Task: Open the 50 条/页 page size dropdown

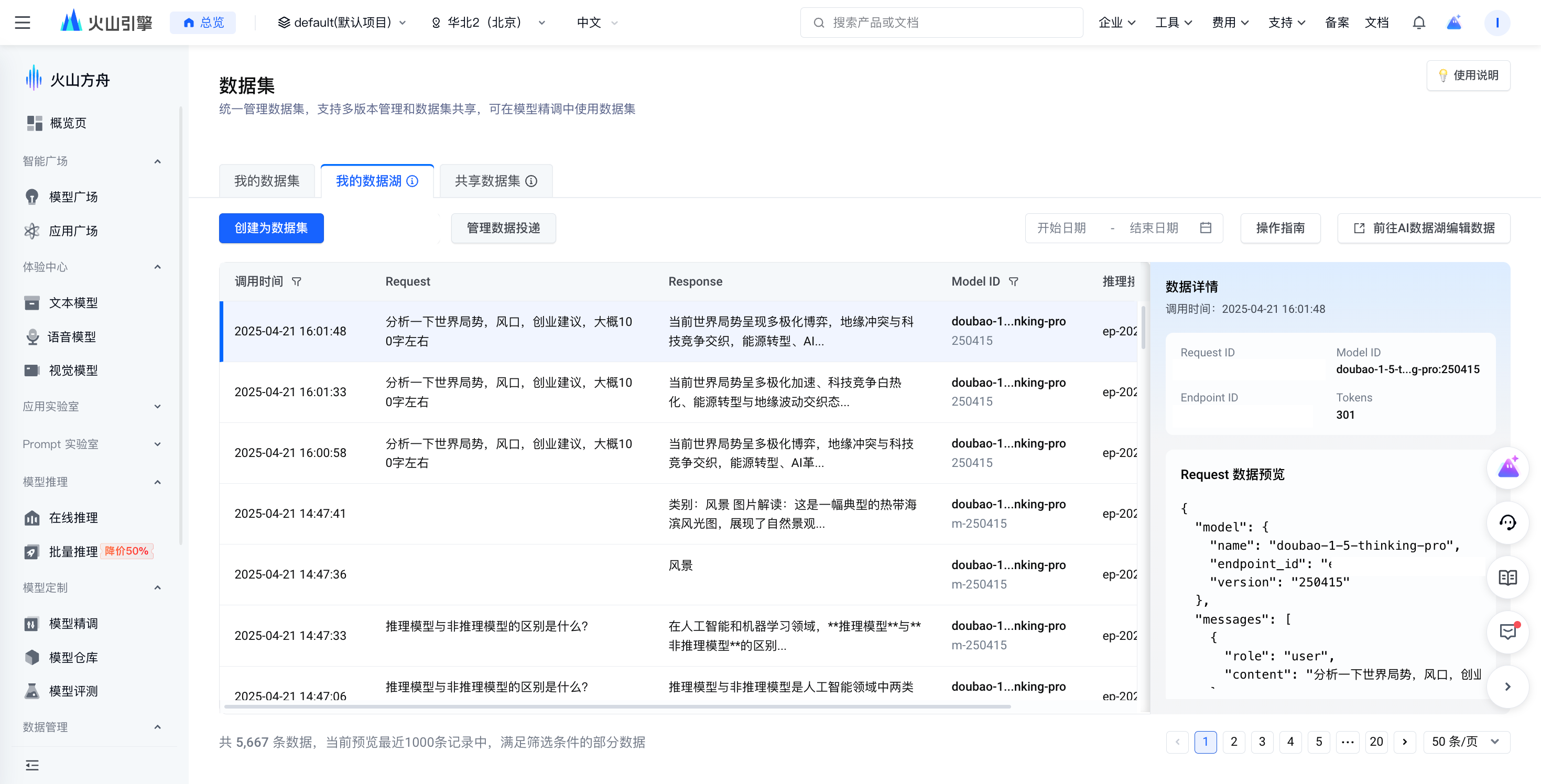Action: click(1466, 742)
